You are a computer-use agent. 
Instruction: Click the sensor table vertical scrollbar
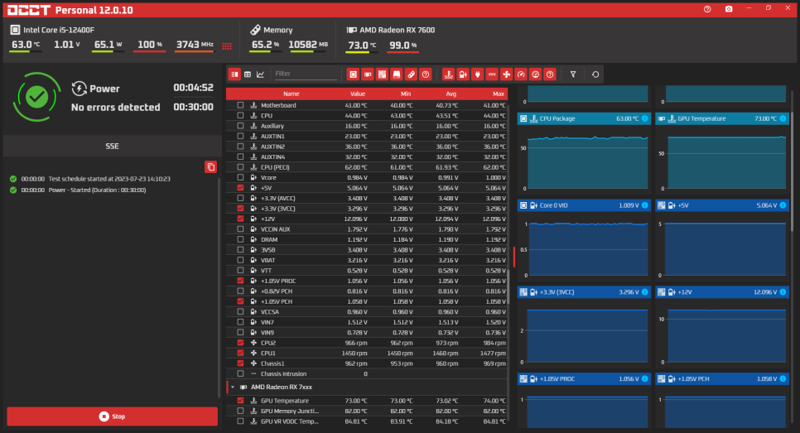[x=509, y=286]
